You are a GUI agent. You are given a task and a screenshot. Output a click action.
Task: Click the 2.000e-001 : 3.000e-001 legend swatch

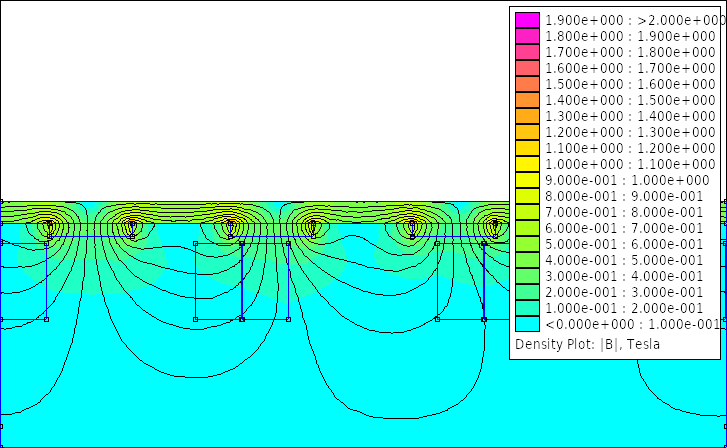tap(527, 292)
